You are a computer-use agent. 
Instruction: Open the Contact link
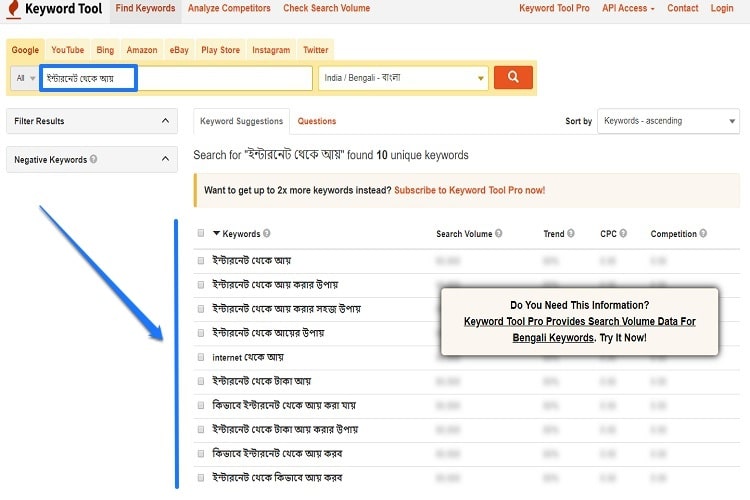tap(683, 8)
